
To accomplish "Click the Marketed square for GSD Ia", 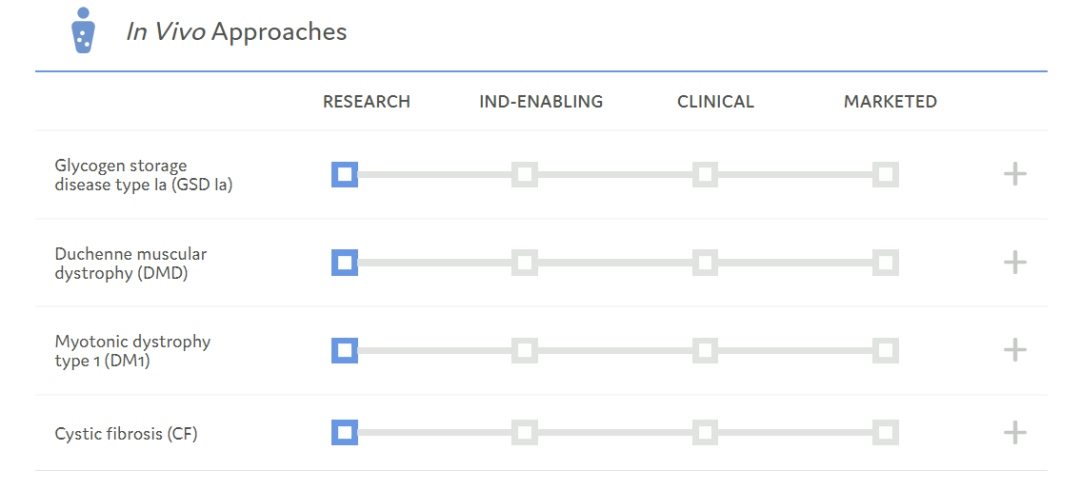I will click(885, 174).
